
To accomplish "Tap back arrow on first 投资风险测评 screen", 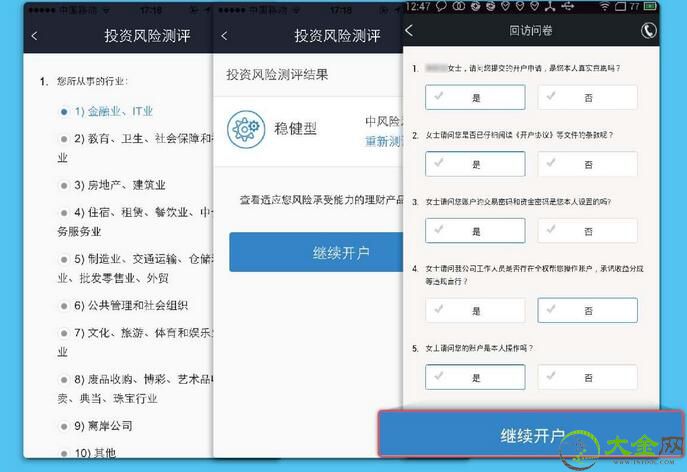I will (x=35, y=36).
